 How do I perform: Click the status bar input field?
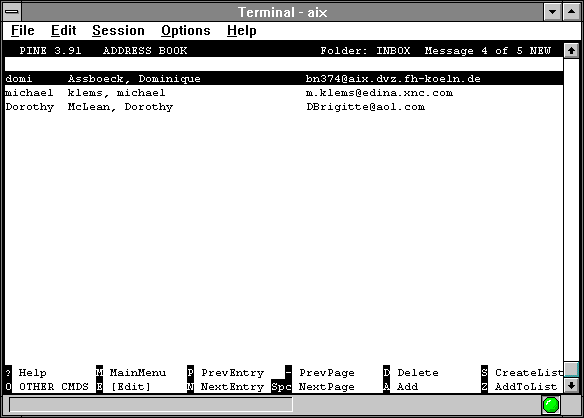coord(151,405)
